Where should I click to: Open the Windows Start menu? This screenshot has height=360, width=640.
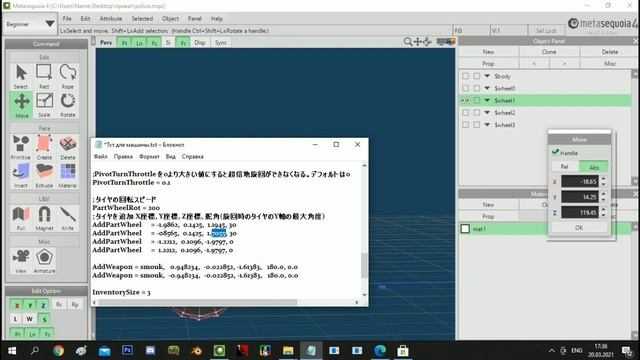point(12,351)
